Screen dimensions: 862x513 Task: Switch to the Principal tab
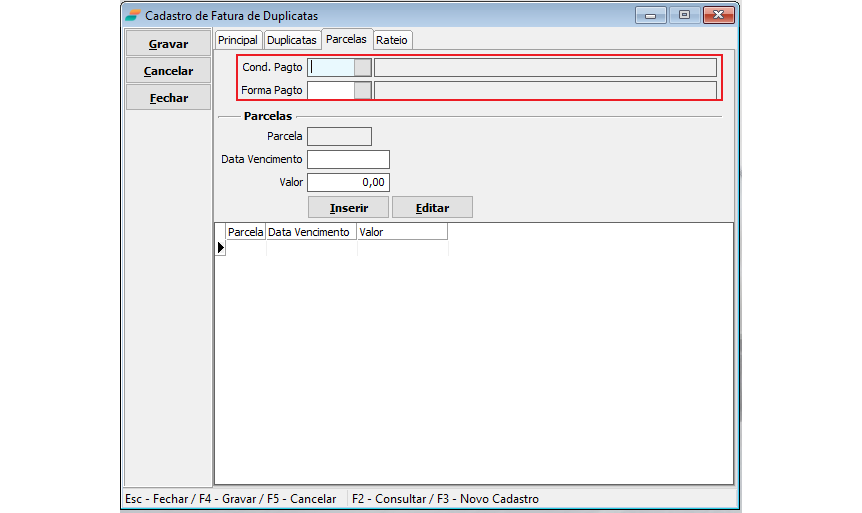238,40
